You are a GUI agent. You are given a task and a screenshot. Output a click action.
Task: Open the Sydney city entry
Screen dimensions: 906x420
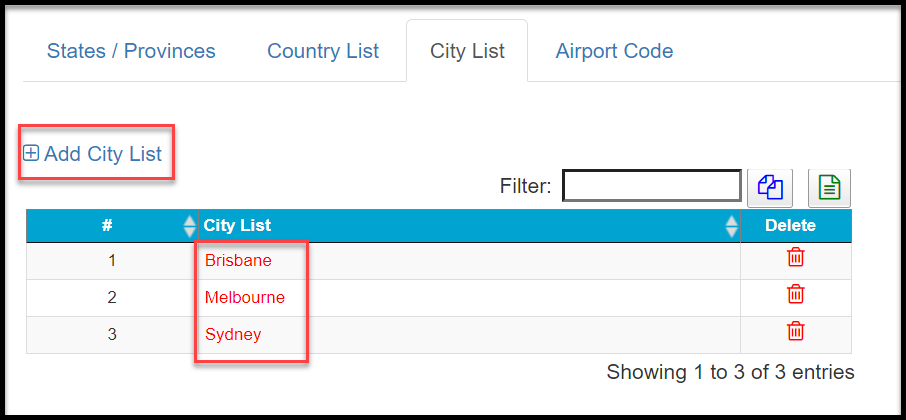tap(233, 334)
